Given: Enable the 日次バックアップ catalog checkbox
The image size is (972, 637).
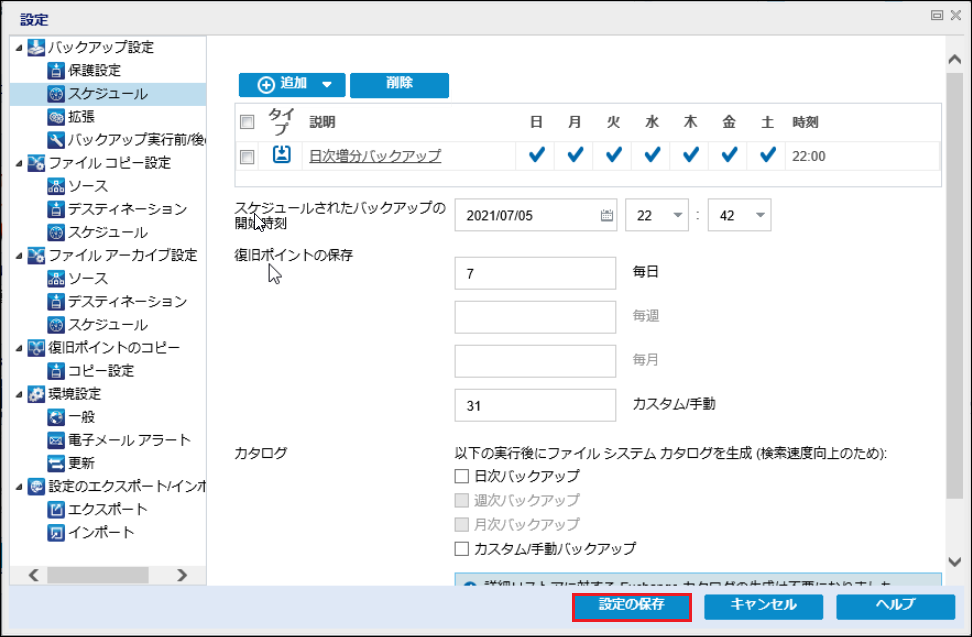Looking at the screenshot, I should [x=462, y=476].
